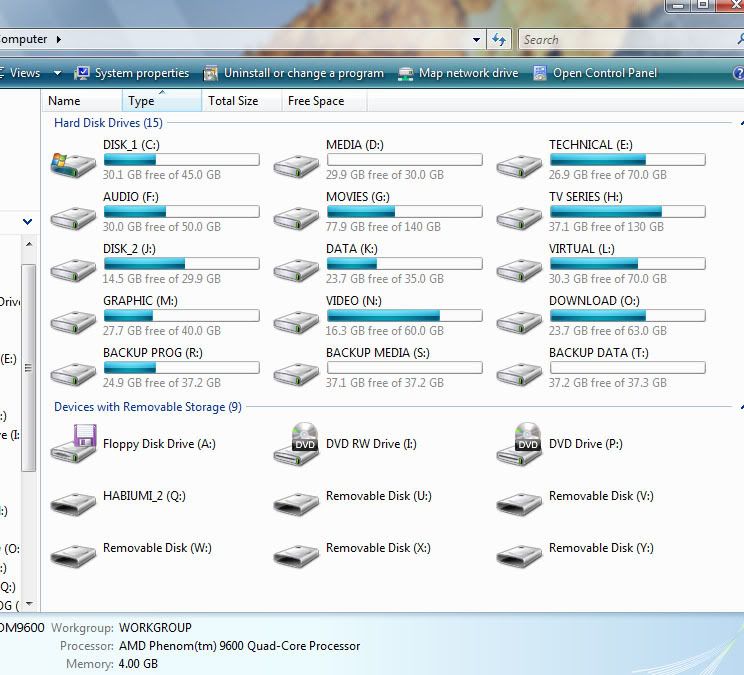The image size is (744, 675).
Task: Click the BACKUP DATA (T:) drive icon
Action: 519,371
